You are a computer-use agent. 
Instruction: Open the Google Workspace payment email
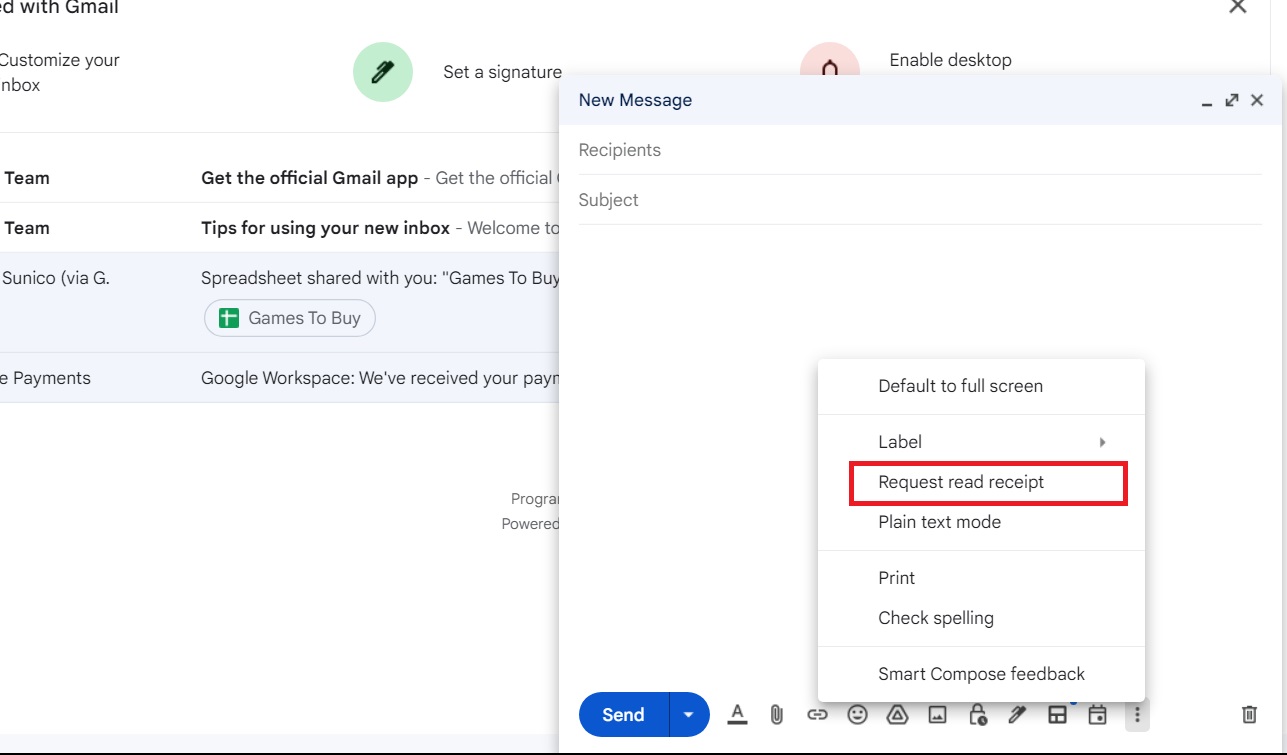(x=280, y=378)
